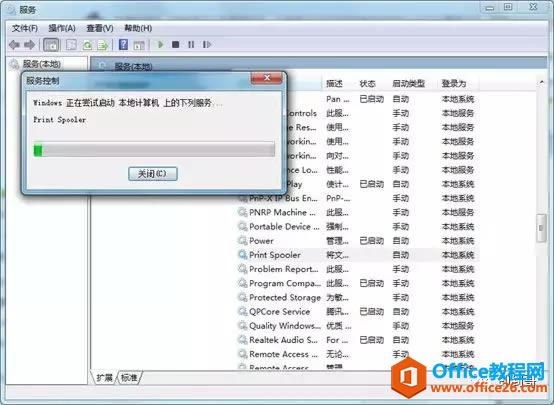Switch to the 标准 tab
This screenshot has height=405, width=554.
(x=129, y=378)
